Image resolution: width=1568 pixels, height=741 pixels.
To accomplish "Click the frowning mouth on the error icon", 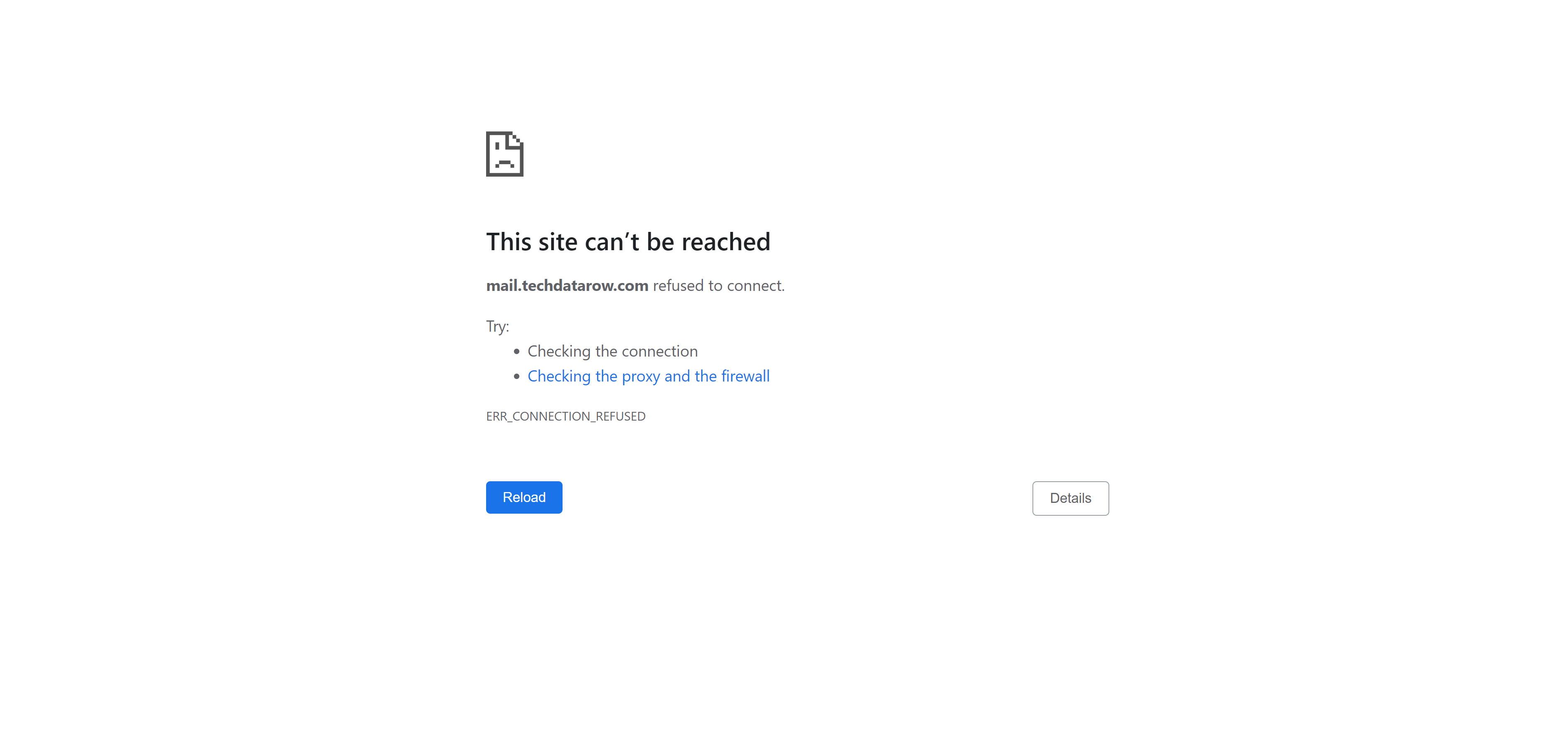I will click(505, 164).
